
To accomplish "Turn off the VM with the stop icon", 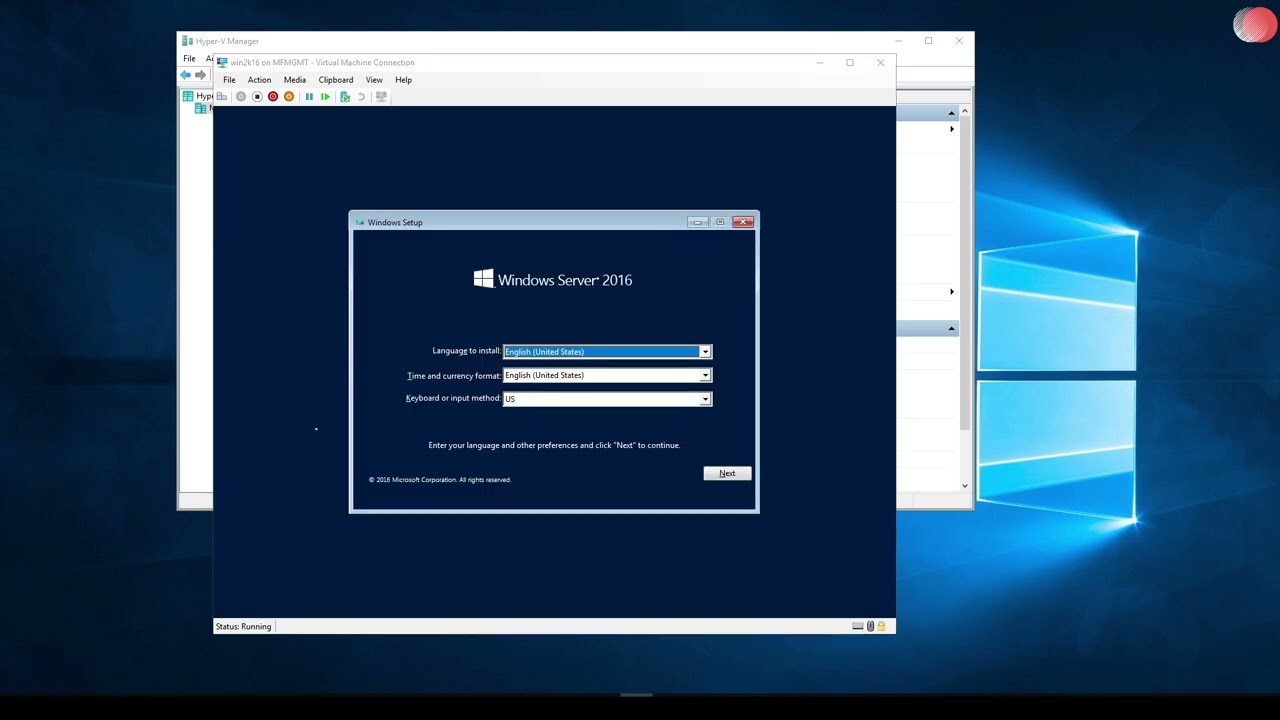I will [257, 97].
